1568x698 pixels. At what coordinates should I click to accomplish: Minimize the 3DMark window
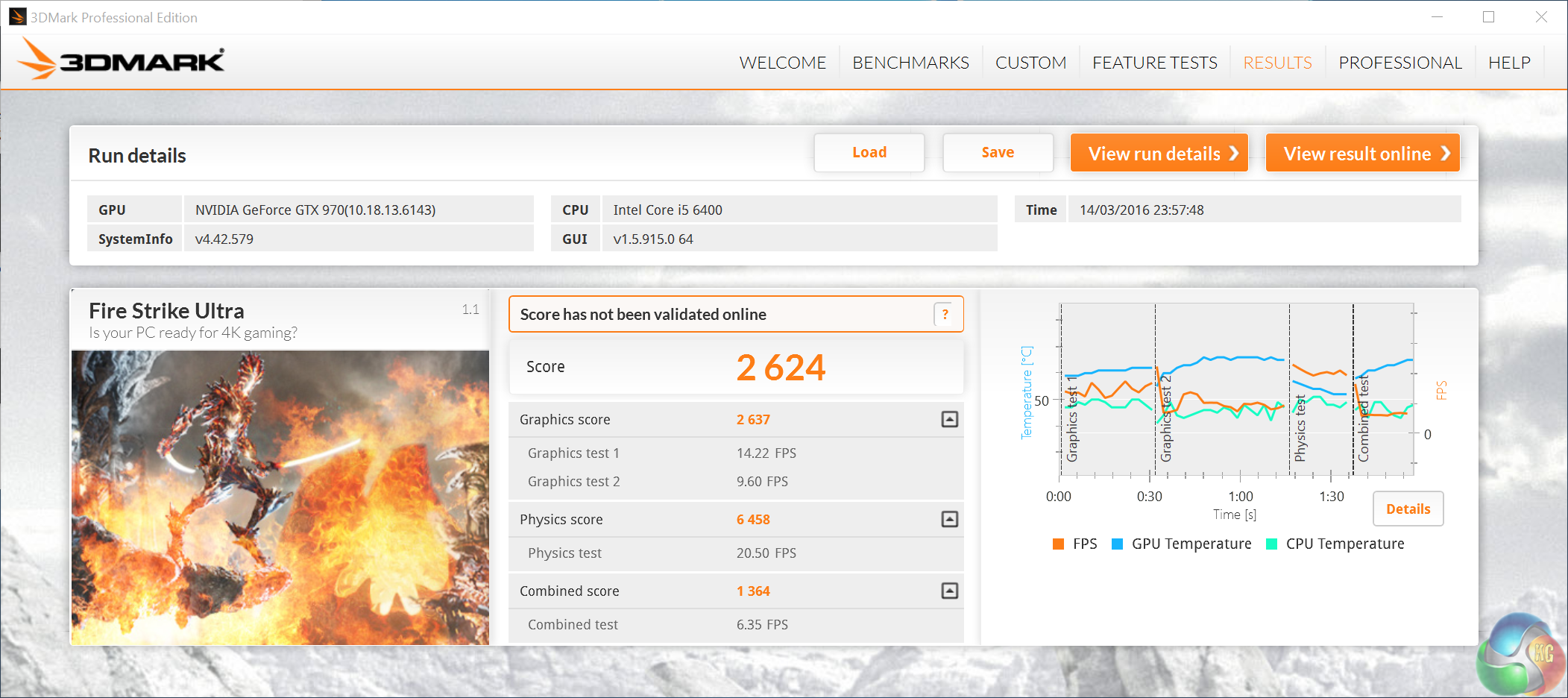point(1437,16)
